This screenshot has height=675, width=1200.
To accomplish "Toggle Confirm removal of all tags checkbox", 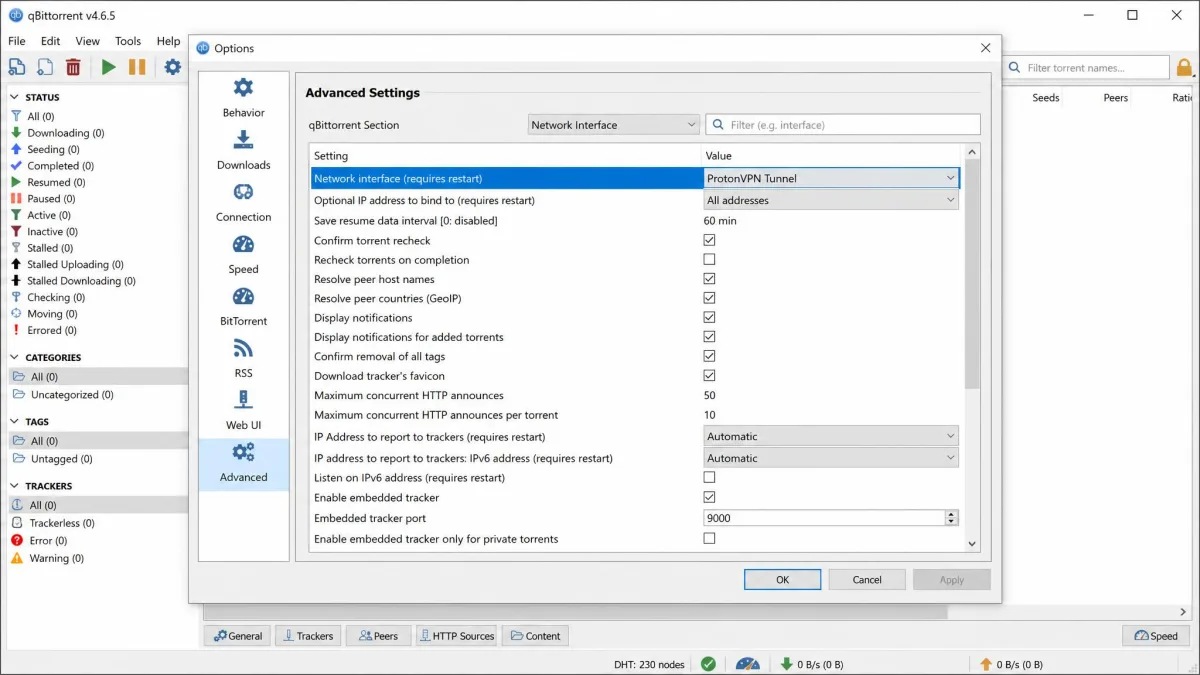I will tap(709, 356).
